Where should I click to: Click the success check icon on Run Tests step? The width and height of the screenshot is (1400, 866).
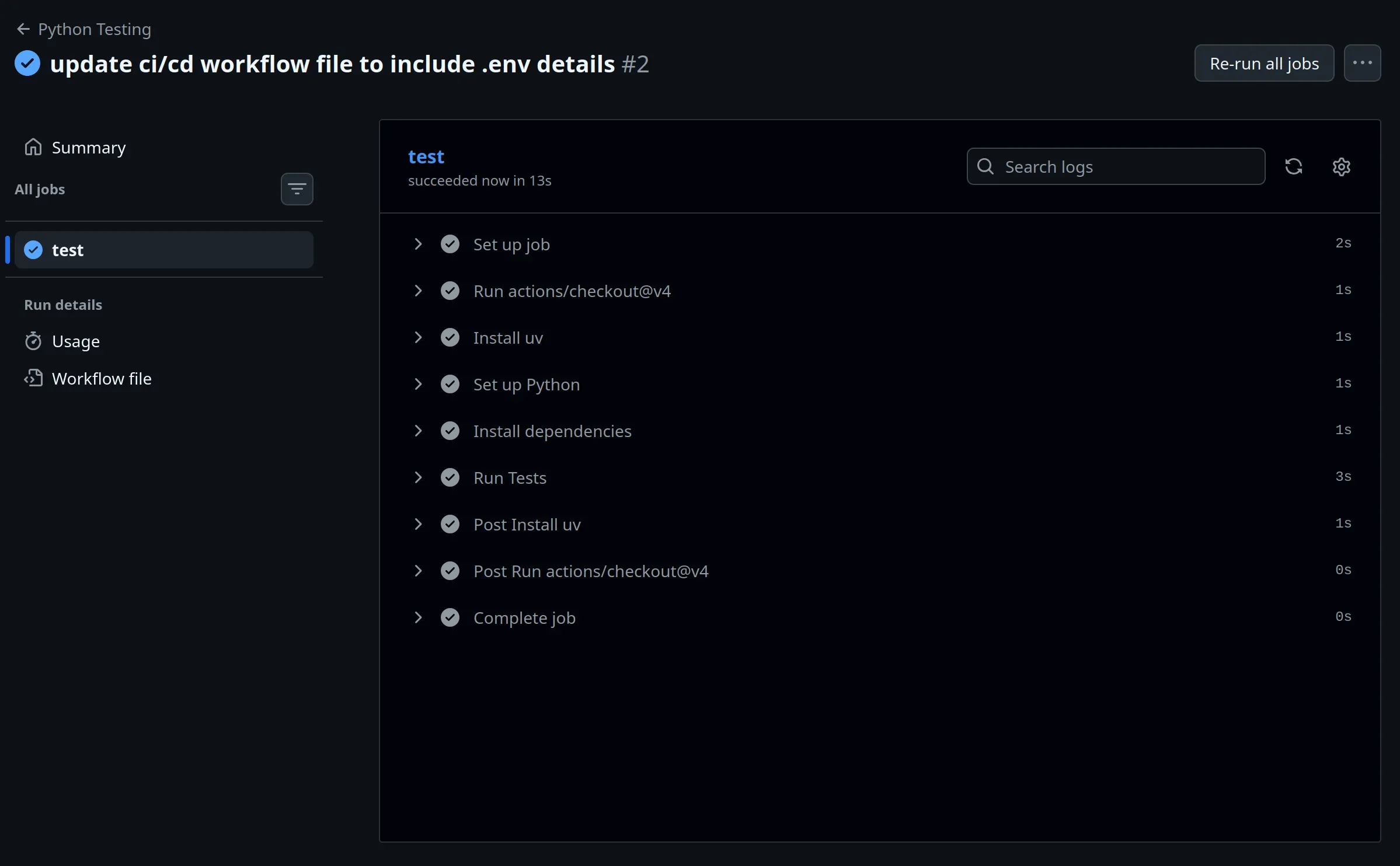451,477
